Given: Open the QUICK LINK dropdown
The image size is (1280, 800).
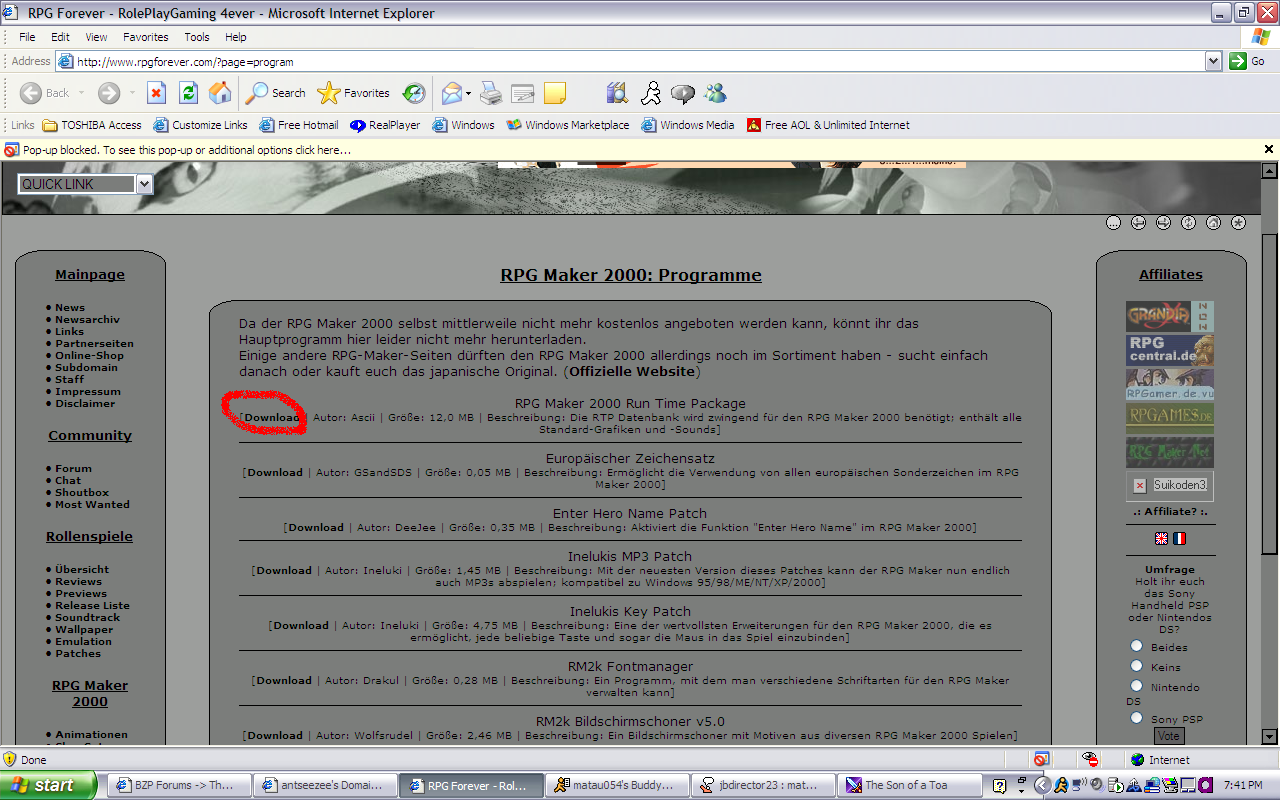Looking at the screenshot, I should [85, 184].
